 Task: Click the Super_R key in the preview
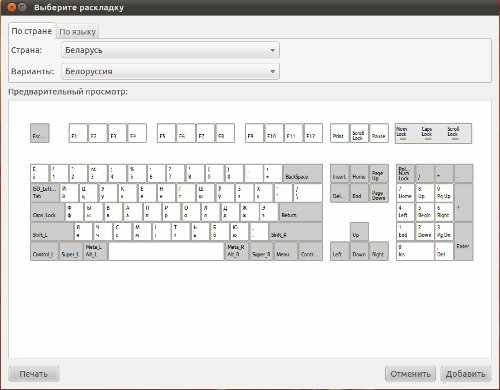click(x=261, y=251)
